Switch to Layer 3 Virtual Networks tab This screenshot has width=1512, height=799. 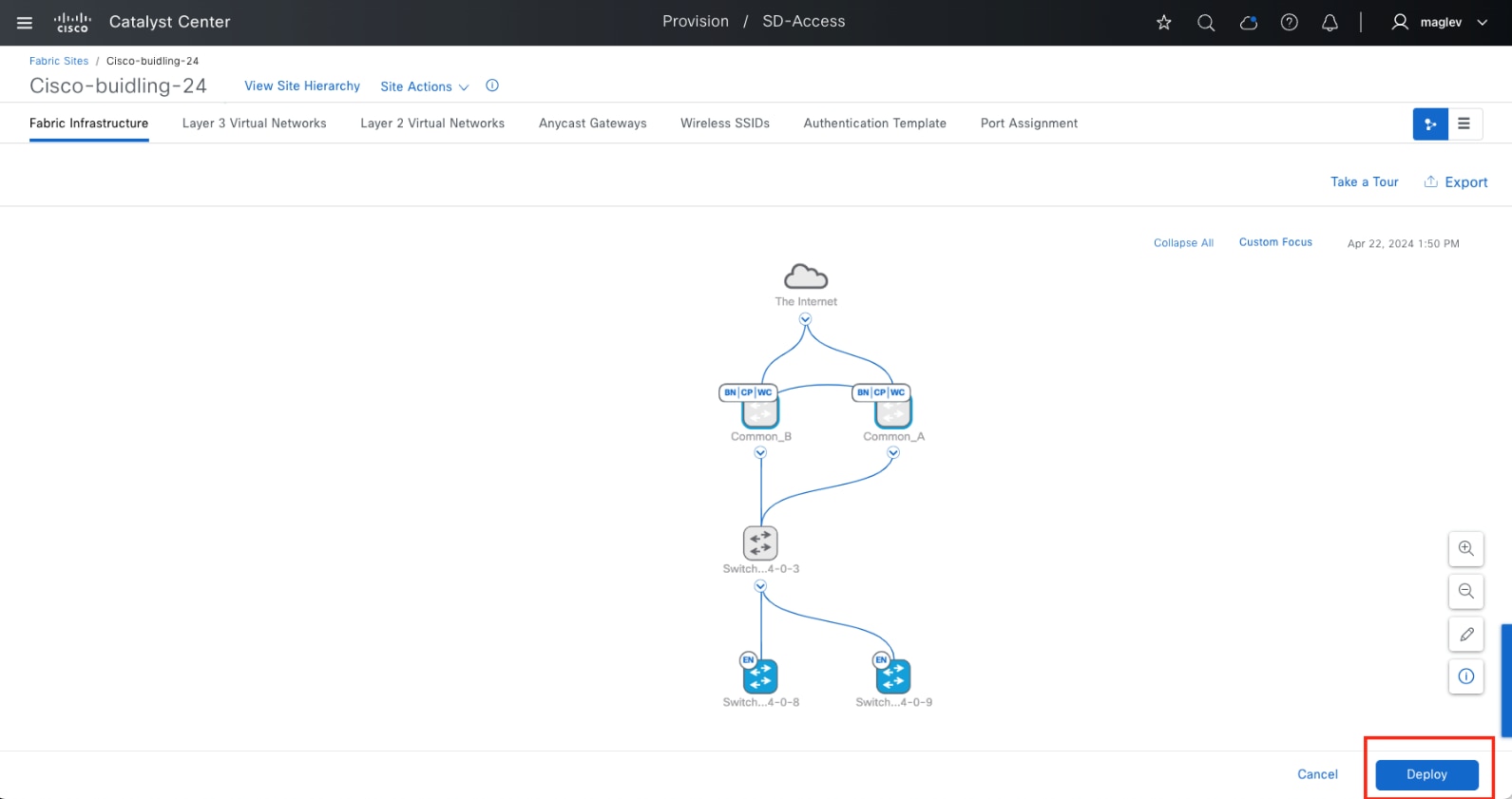click(x=254, y=124)
